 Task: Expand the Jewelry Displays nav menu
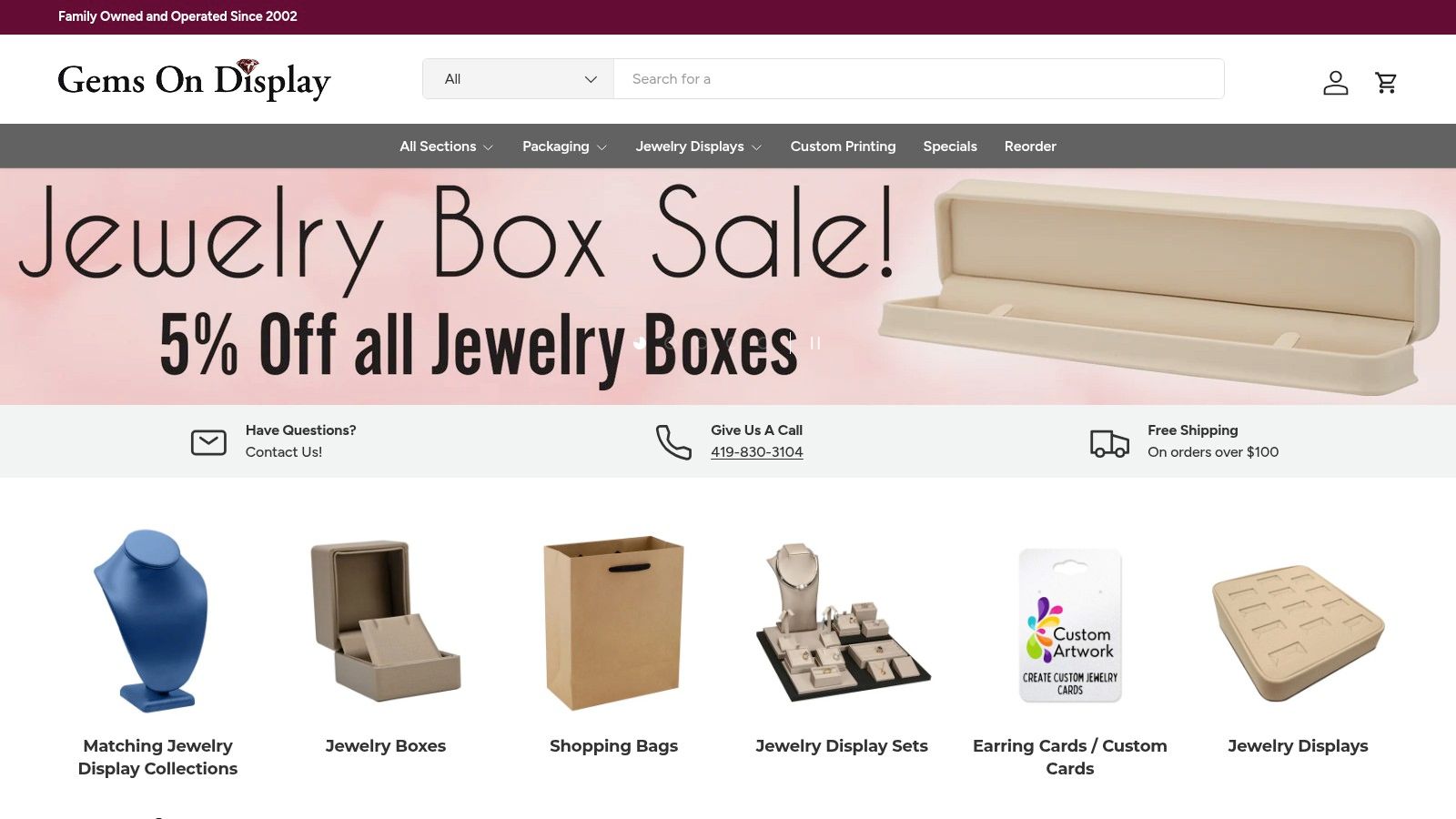(698, 147)
